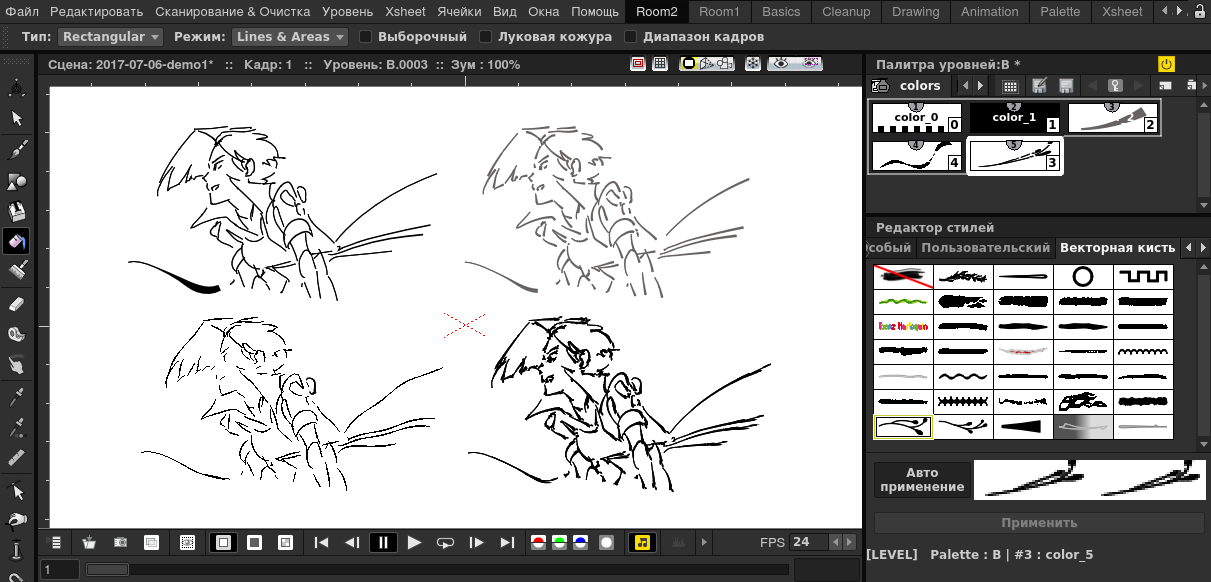Image resolution: width=1211 pixels, height=582 pixels.
Task: Select the Selection arrow tool
Action: [x=16, y=119]
